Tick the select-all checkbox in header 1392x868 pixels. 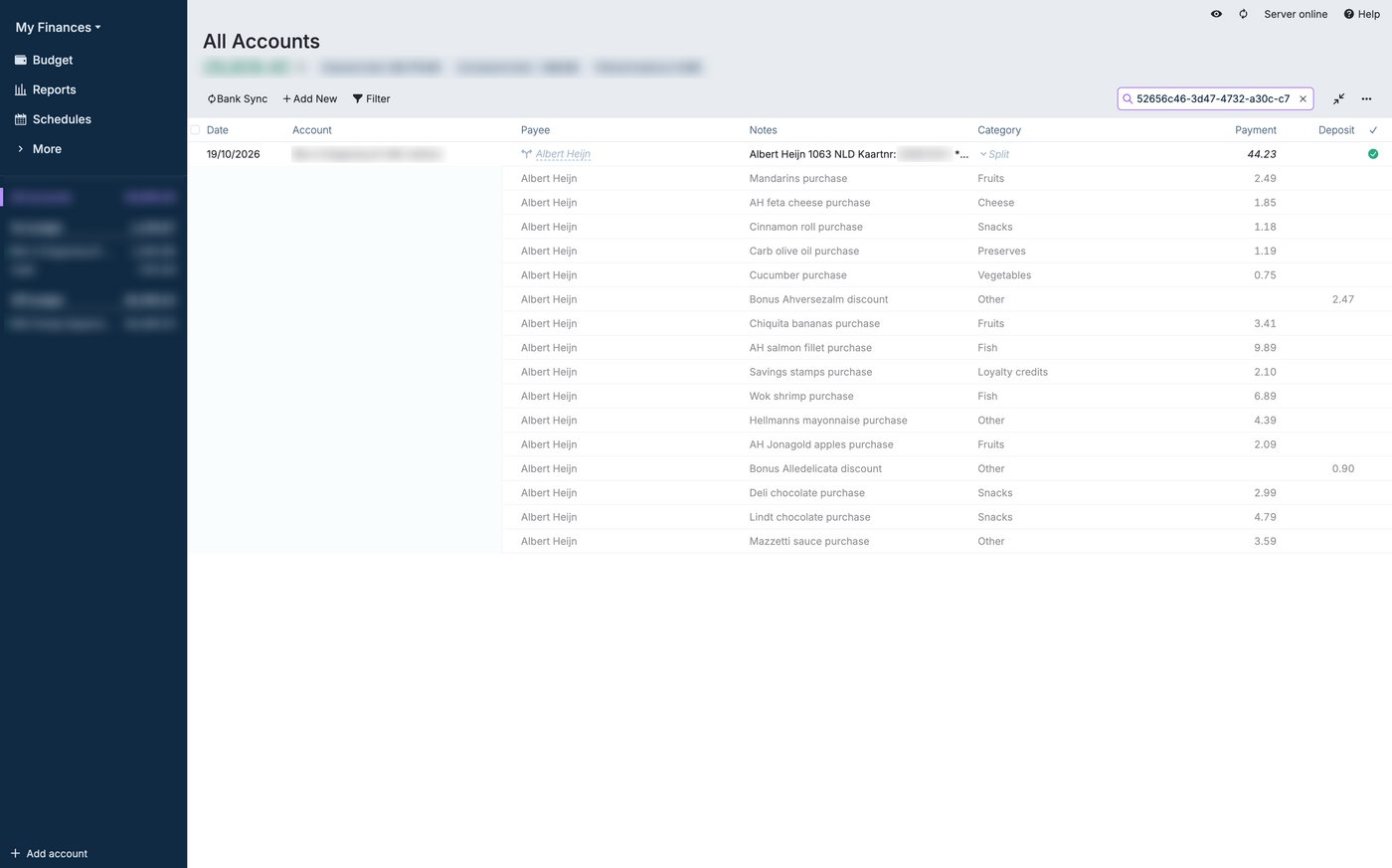click(195, 130)
